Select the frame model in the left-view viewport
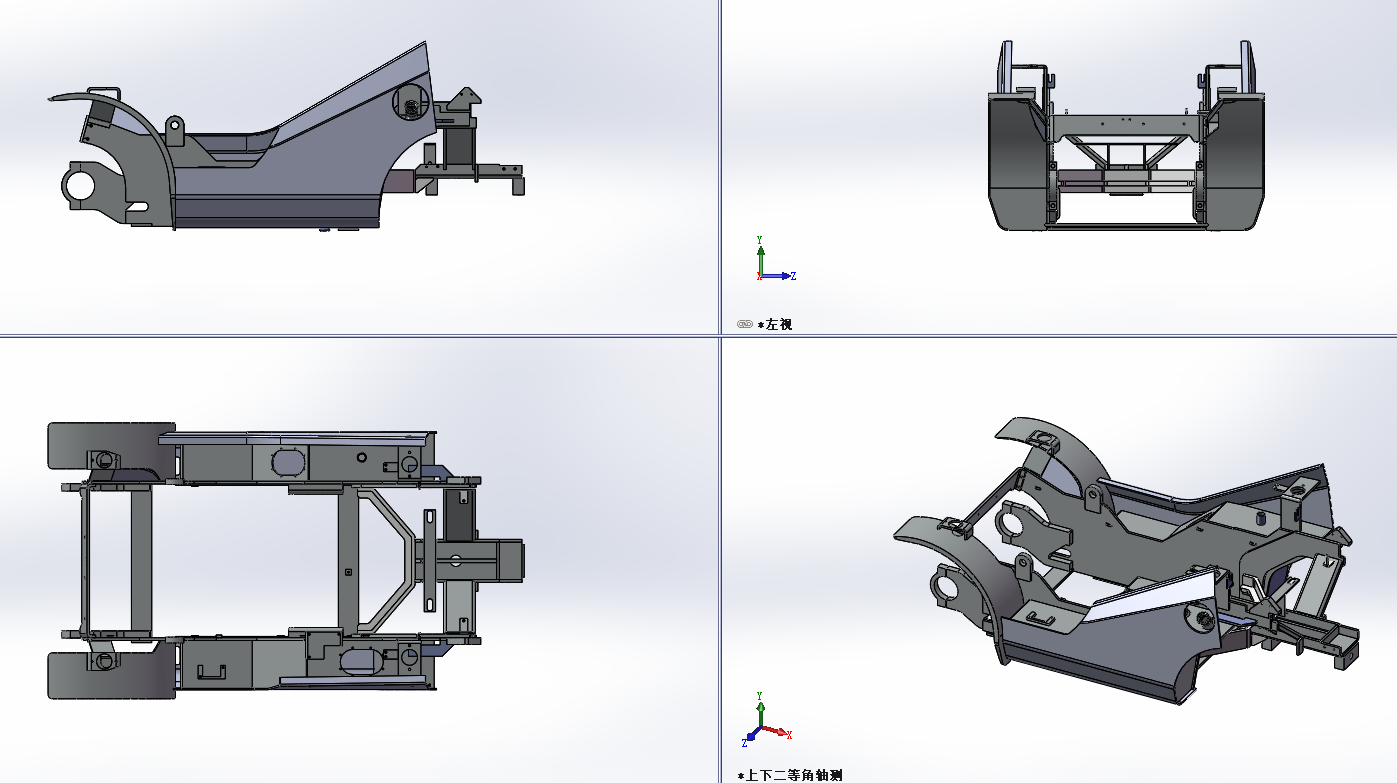 tap(1126, 136)
